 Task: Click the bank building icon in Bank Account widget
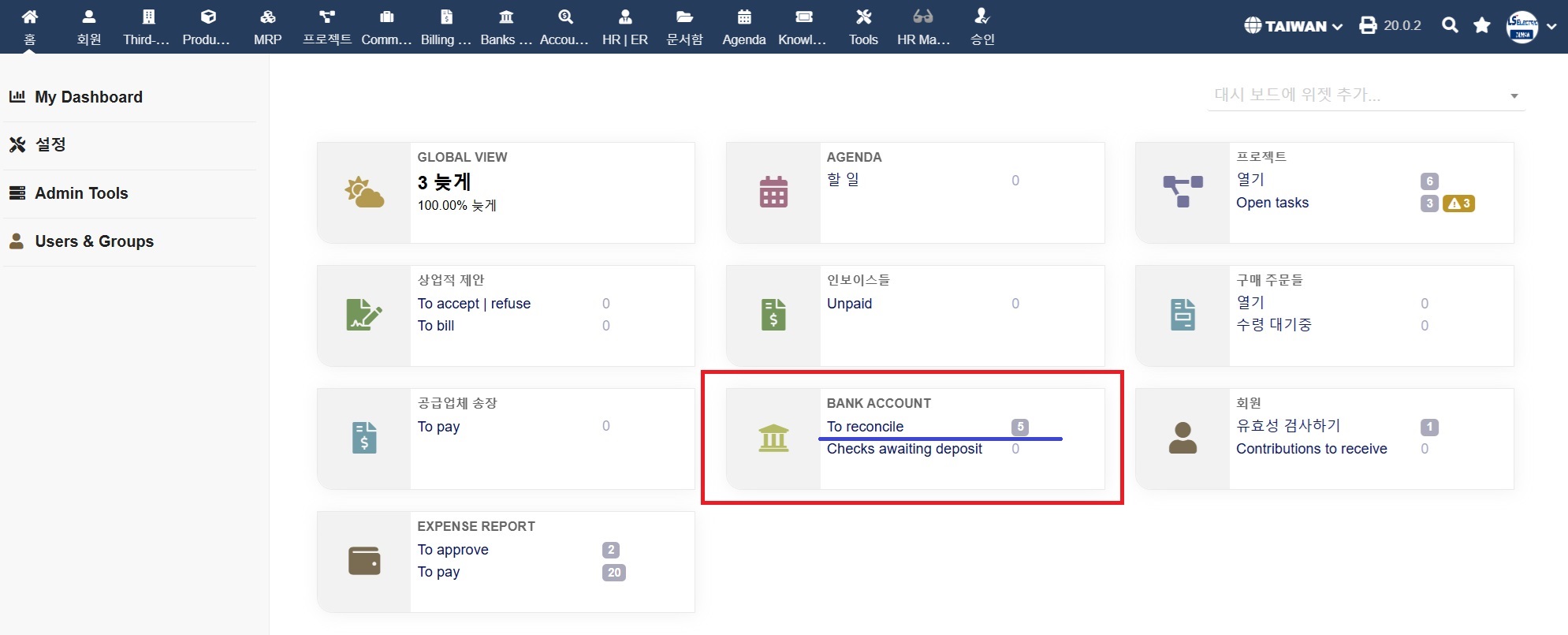tap(773, 438)
